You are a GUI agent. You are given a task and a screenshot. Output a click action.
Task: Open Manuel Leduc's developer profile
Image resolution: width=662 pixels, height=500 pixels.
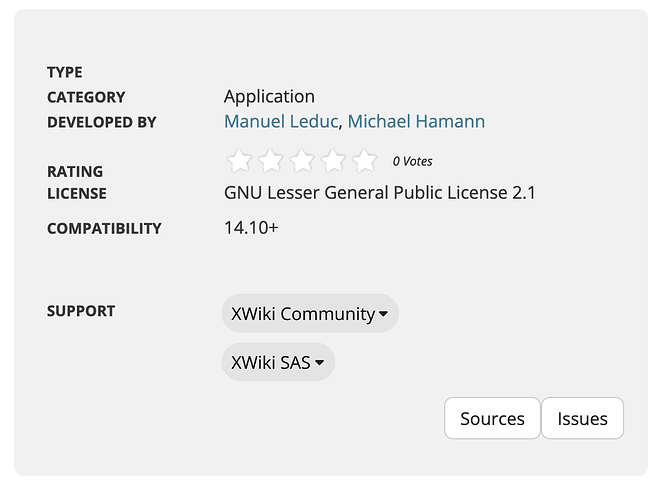coord(281,122)
